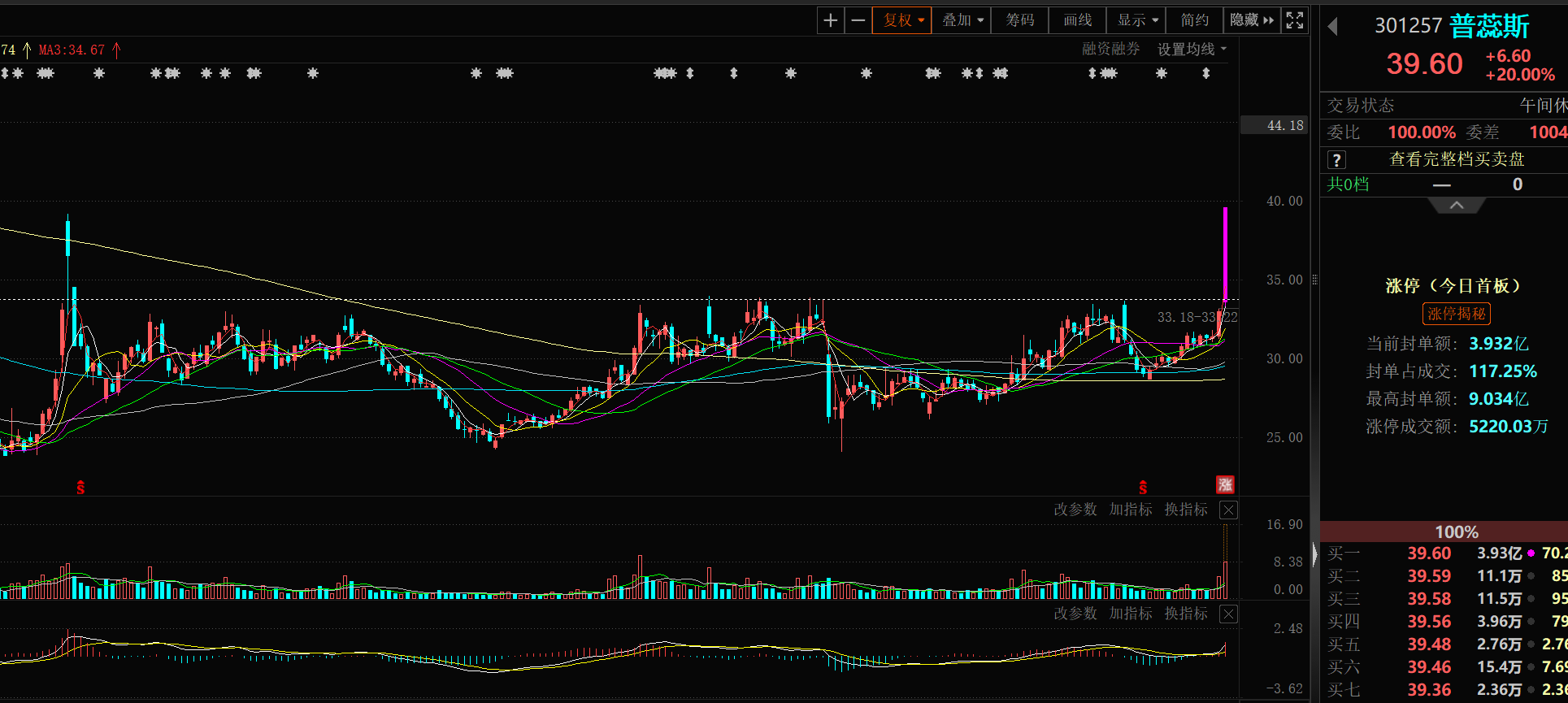The height and width of the screenshot is (703, 1568).
Task: Expand the 隐藏 panel toggle
Action: (1252, 20)
